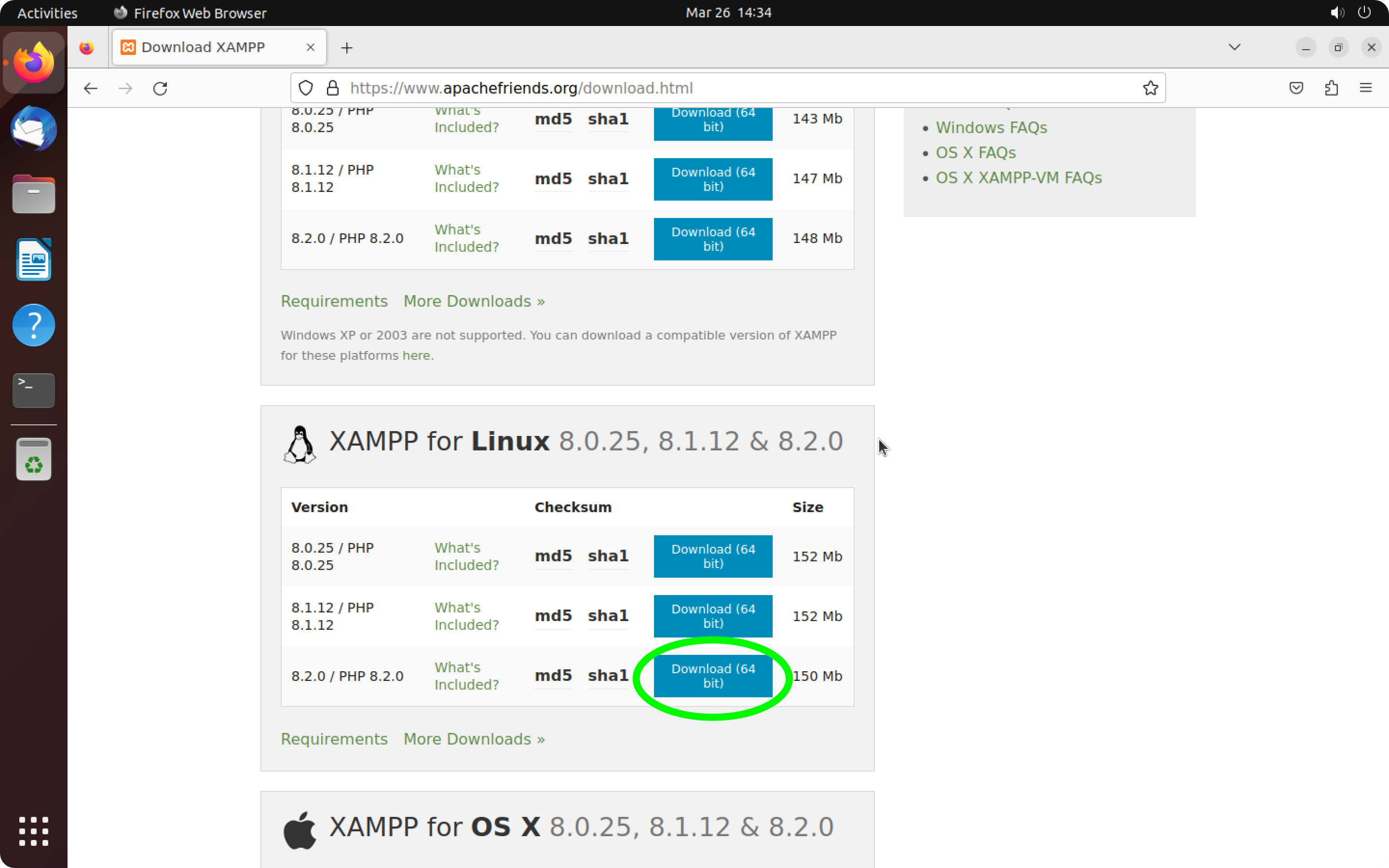The height and width of the screenshot is (868, 1389).
Task: Open the power menu in top bar
Action: coord(1364,13)
